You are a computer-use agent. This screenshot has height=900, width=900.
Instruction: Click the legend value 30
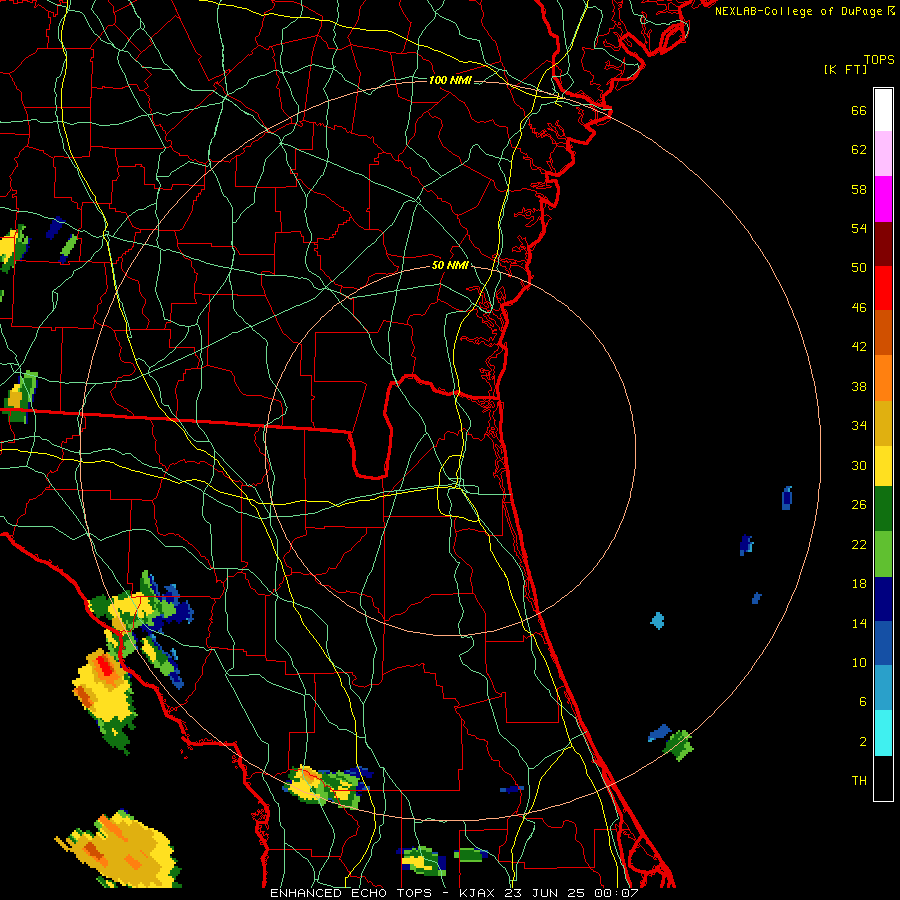point(859,465)
